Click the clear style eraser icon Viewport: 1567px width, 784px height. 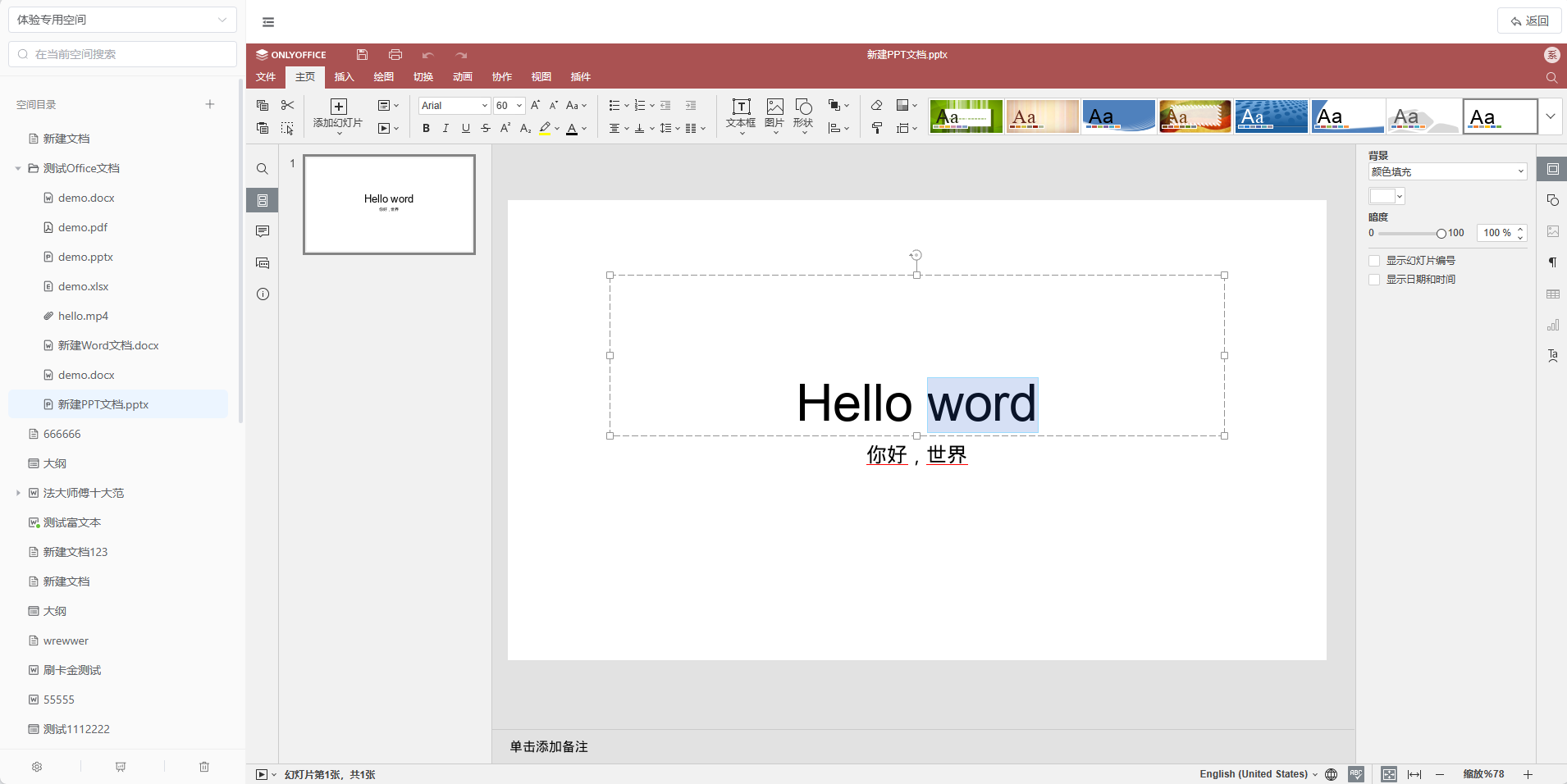[x=876, y=106]
